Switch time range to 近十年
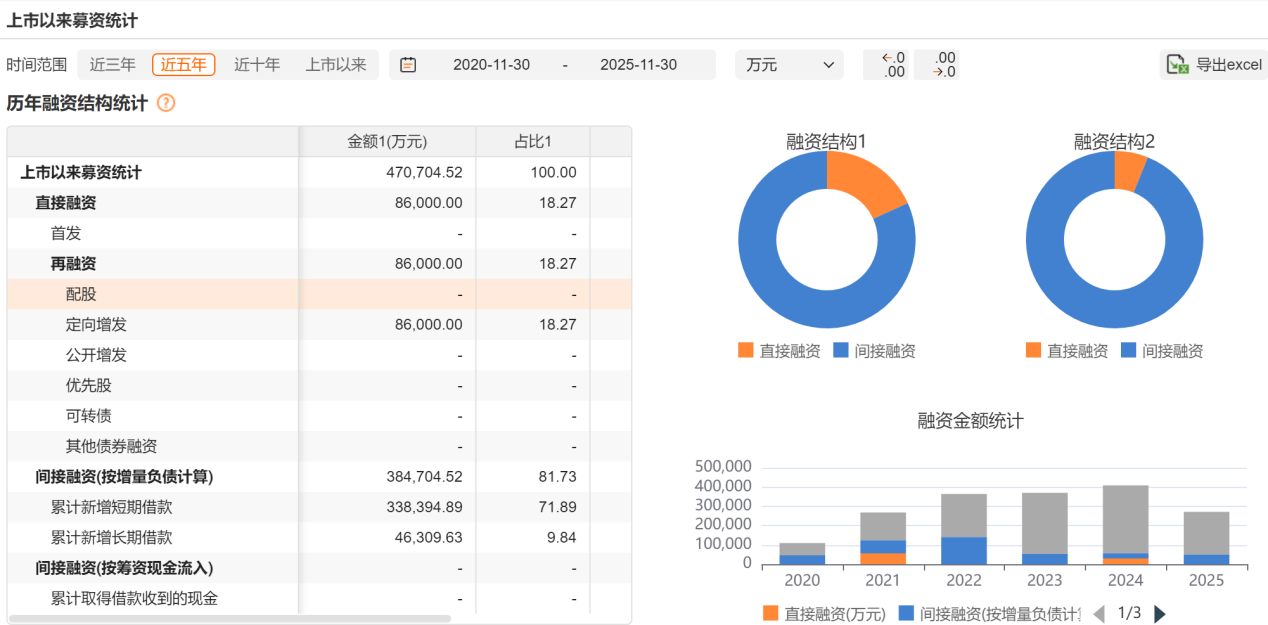Screen dimensions: 1268x625 click(x=257, y=65)
